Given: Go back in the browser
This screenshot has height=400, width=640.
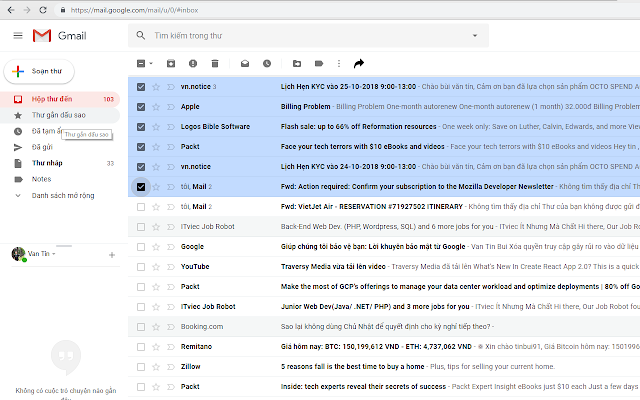Looking at the screenshot, I should (x=11, y=10).
